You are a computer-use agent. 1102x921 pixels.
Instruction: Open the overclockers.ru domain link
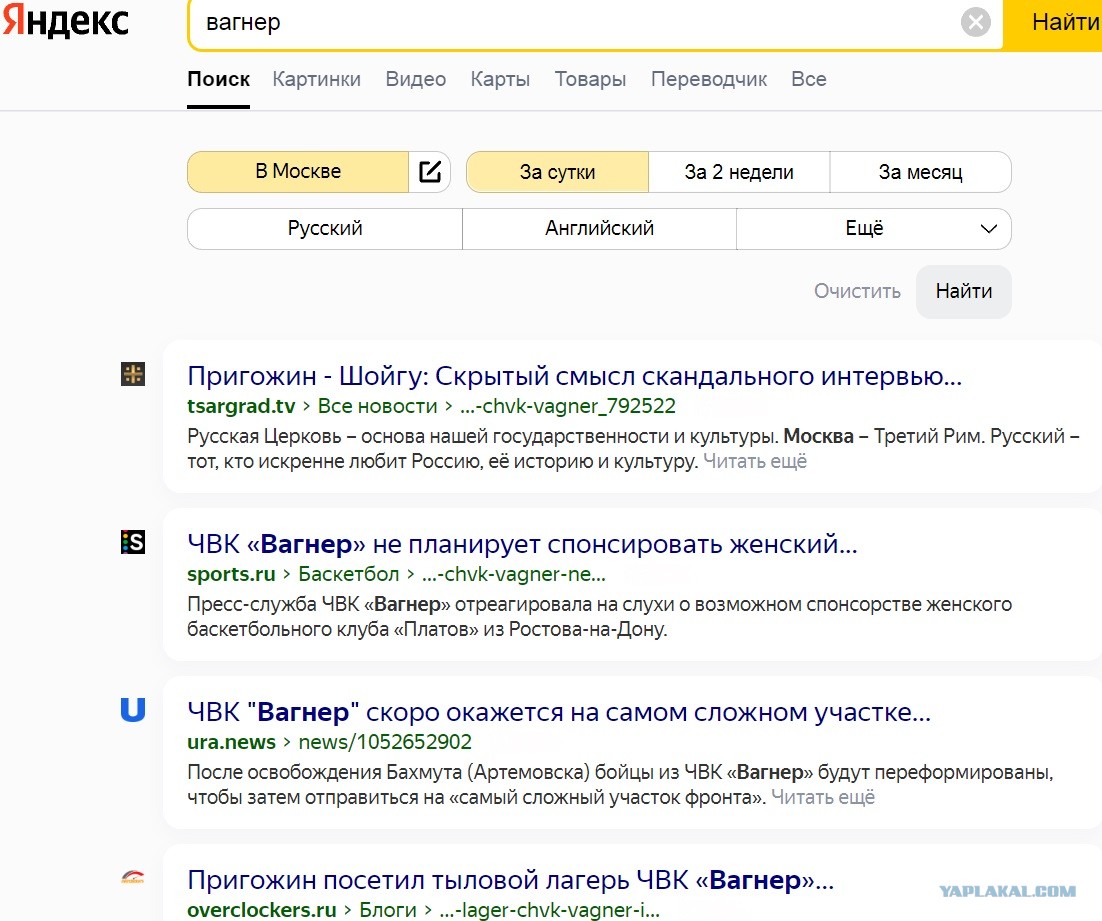tap(261, 910)
